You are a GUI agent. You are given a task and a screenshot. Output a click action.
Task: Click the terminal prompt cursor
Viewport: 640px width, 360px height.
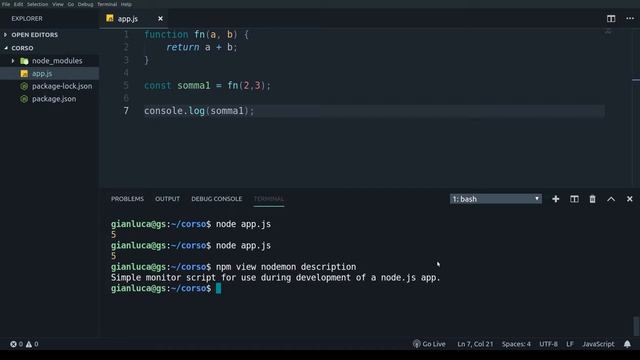pyautogui.click(x=218, y=288)
